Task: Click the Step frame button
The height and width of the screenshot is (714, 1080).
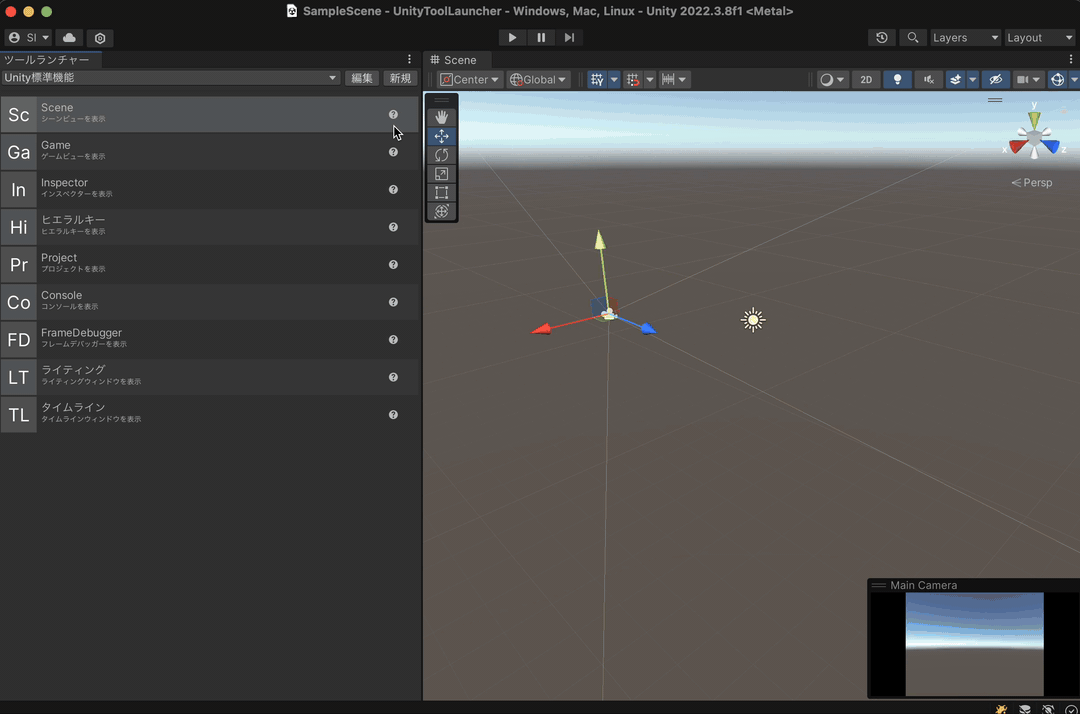Action: pyautogui.click(x=569, y=38)
